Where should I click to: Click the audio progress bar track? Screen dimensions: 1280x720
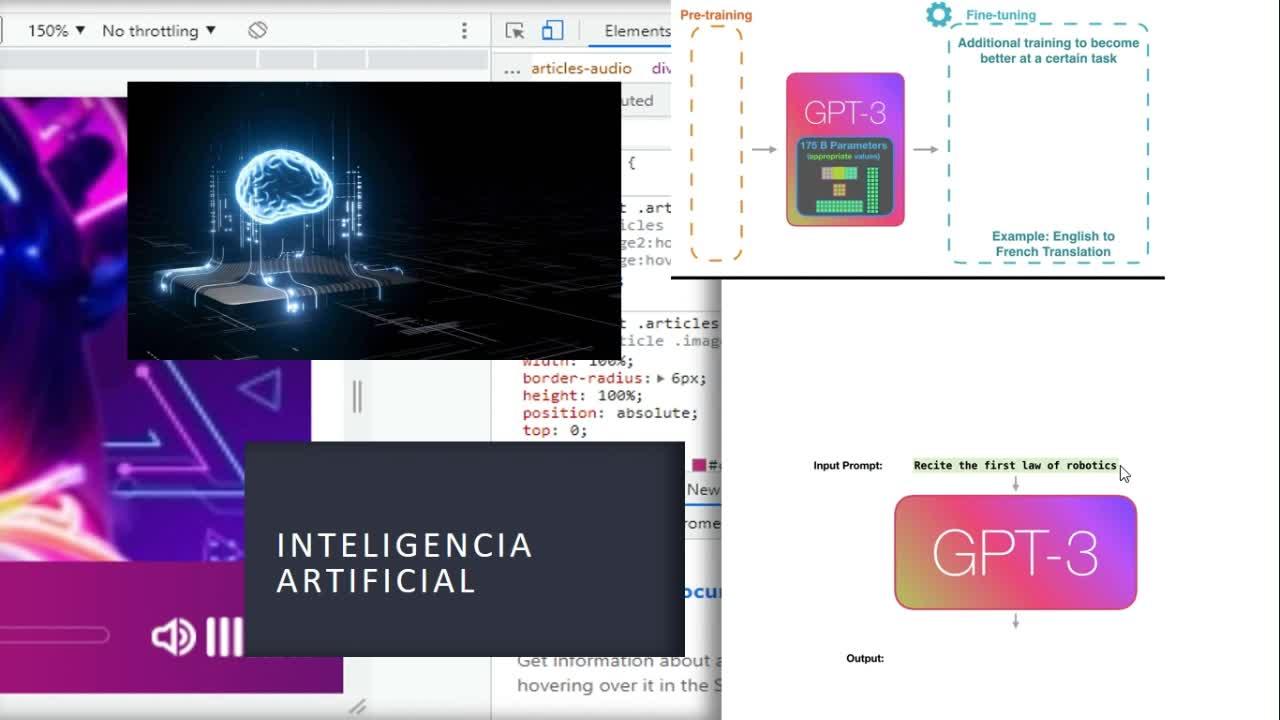[x=54, y=635]
